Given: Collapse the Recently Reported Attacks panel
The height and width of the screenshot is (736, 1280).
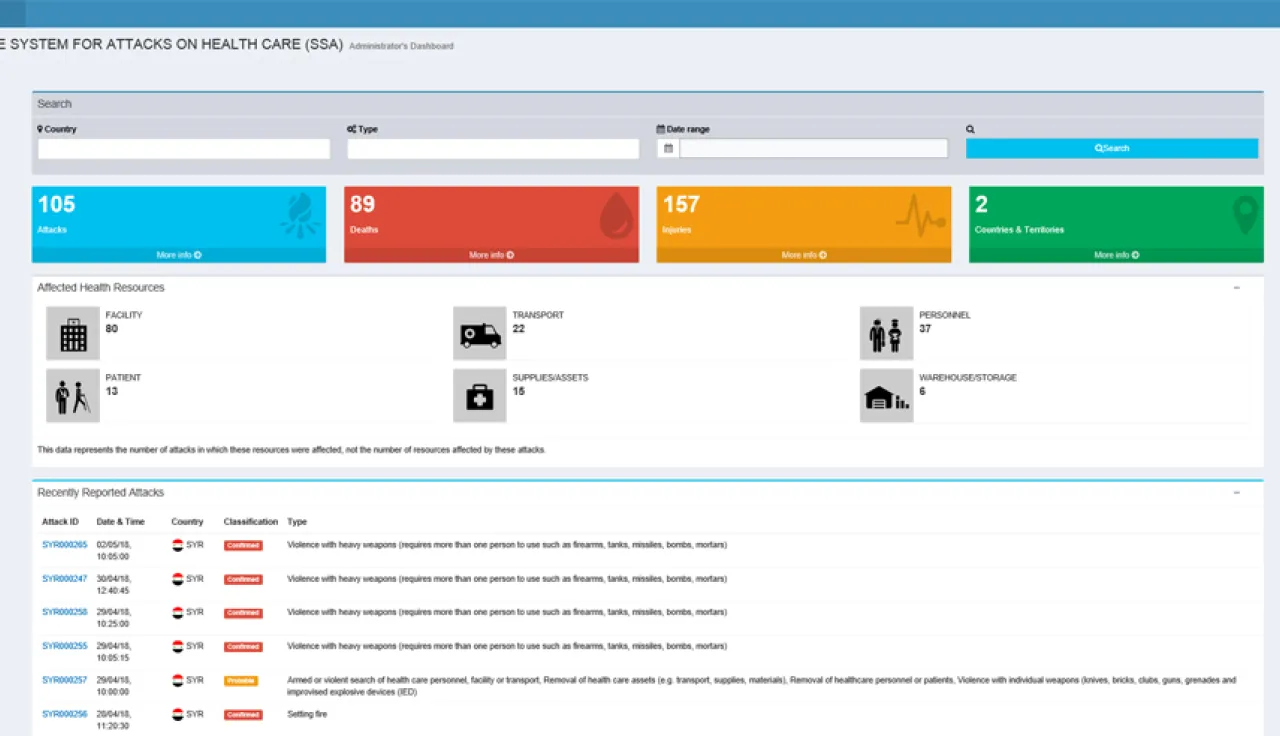Looking at the screenshot, I should [x=1236, y=493].
